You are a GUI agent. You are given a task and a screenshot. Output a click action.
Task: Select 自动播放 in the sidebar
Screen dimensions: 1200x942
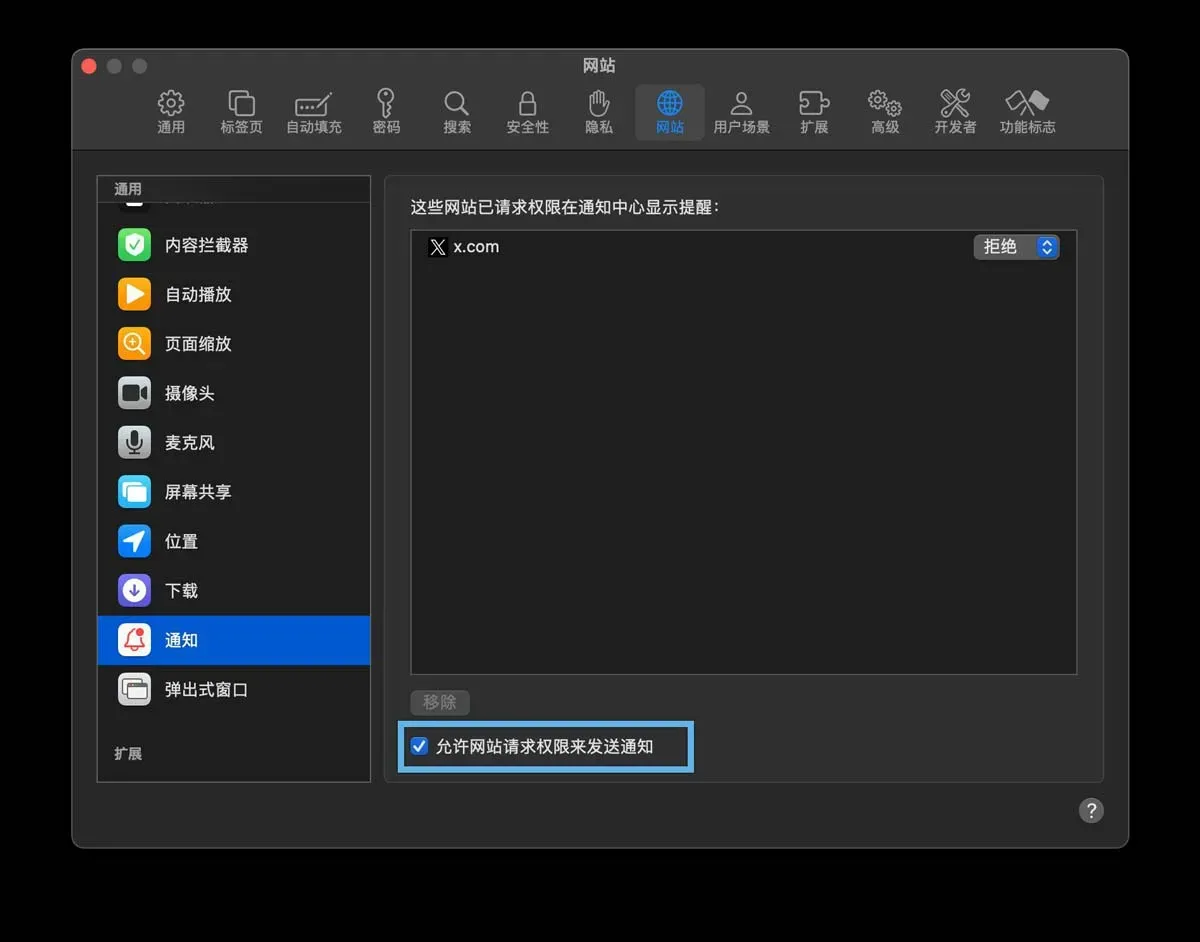pyautogui.click(x=234, y=294)
